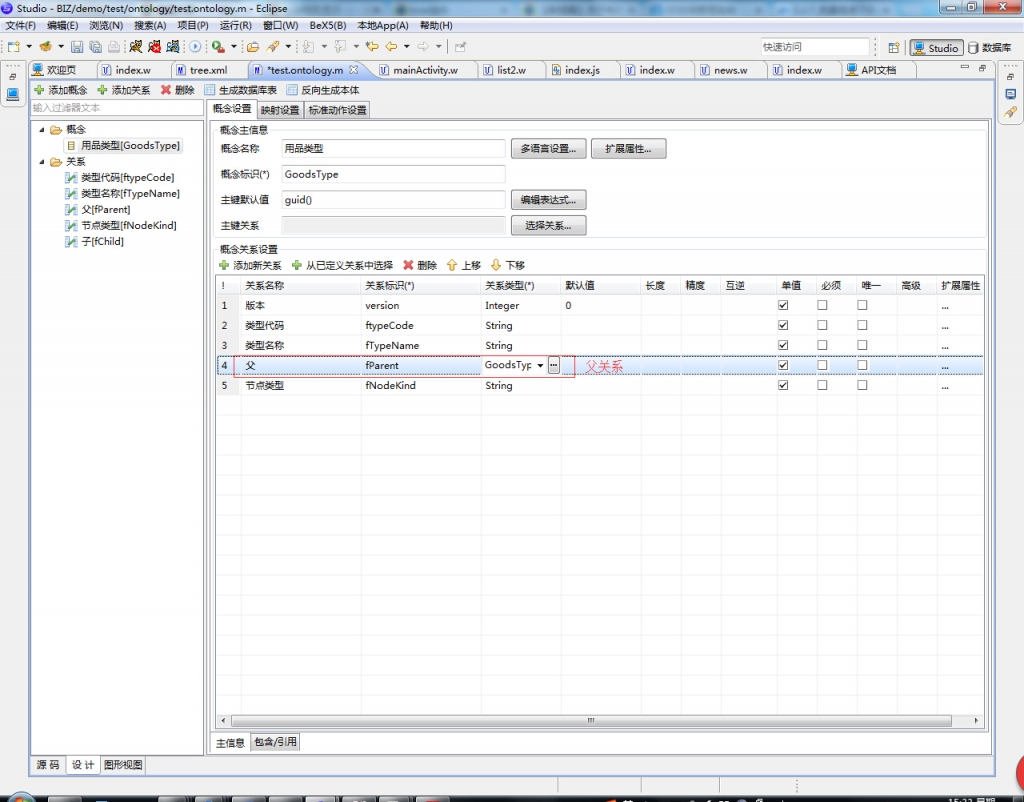
Task: Switch to the 数据库 perspective button
Action: pos(989,48)
